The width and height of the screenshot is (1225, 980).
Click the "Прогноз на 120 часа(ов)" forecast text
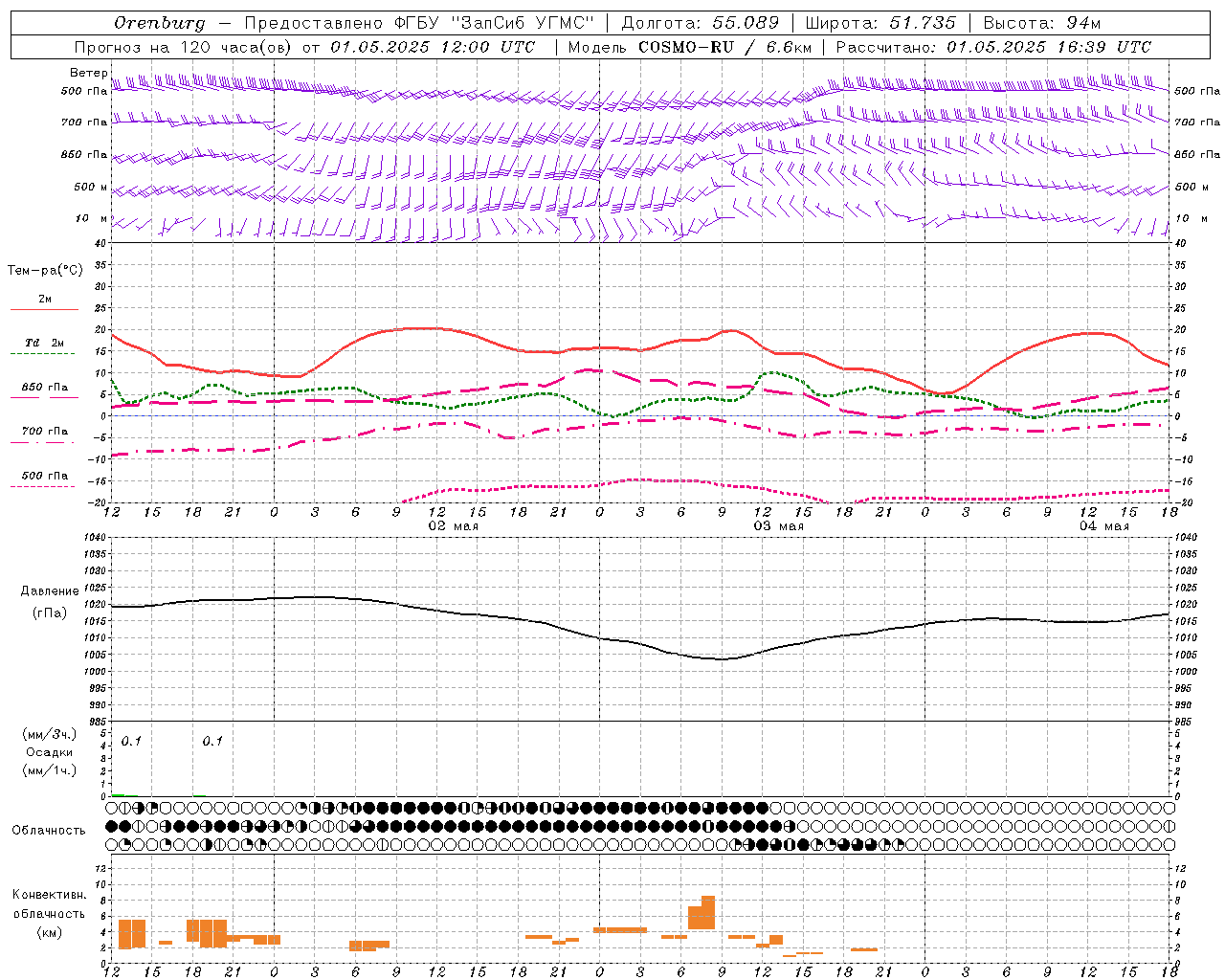(x=184, y=47)
